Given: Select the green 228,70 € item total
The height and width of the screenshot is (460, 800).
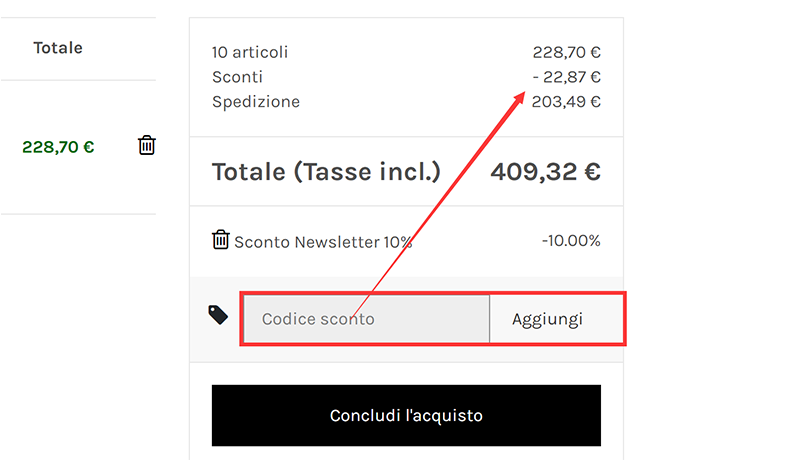Looking at the screenshot, I should (58, 147).
